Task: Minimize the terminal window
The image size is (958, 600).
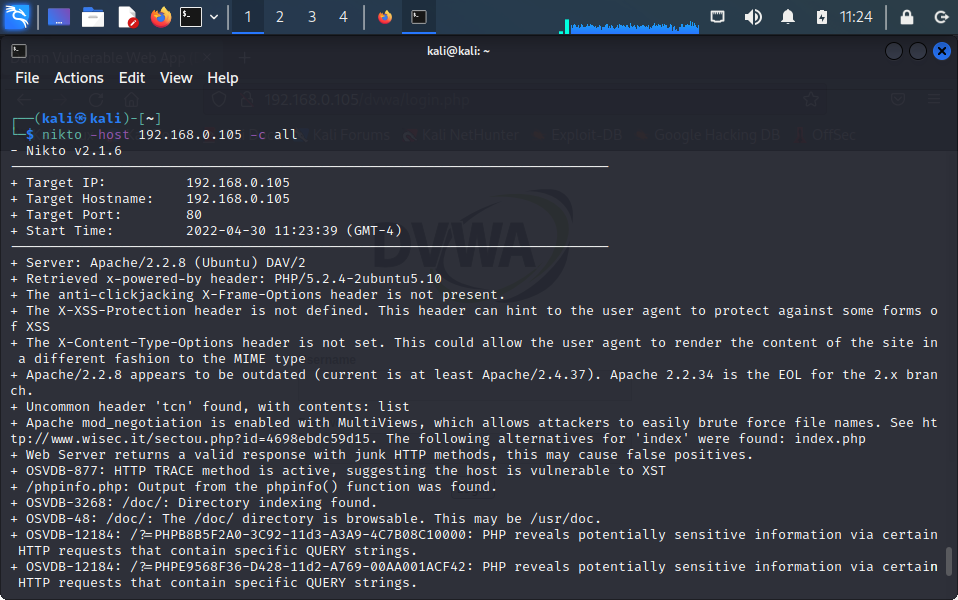Action: [894, 51]
